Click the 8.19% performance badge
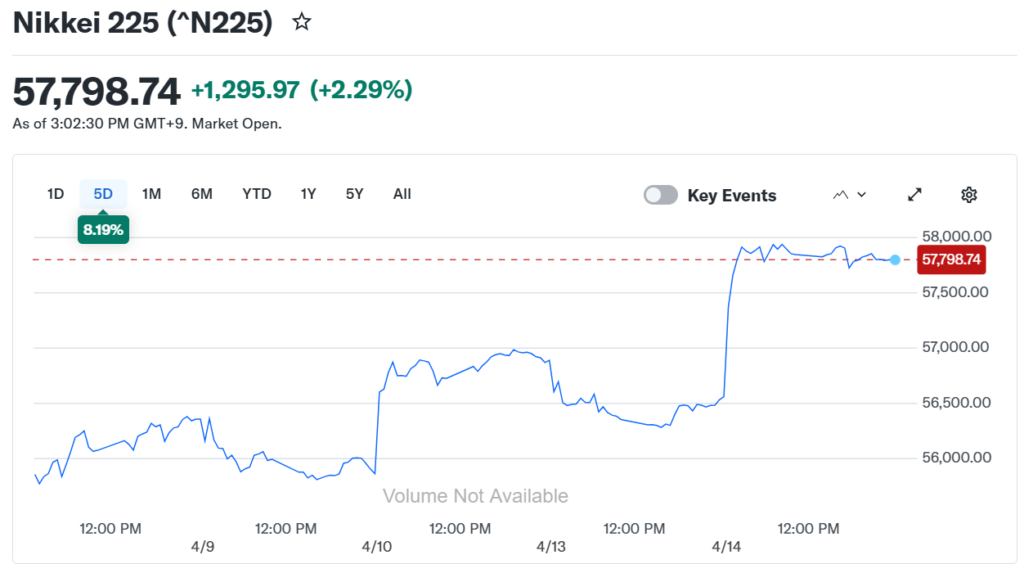This screenshot has height=564, width=1024. point(103,230)
